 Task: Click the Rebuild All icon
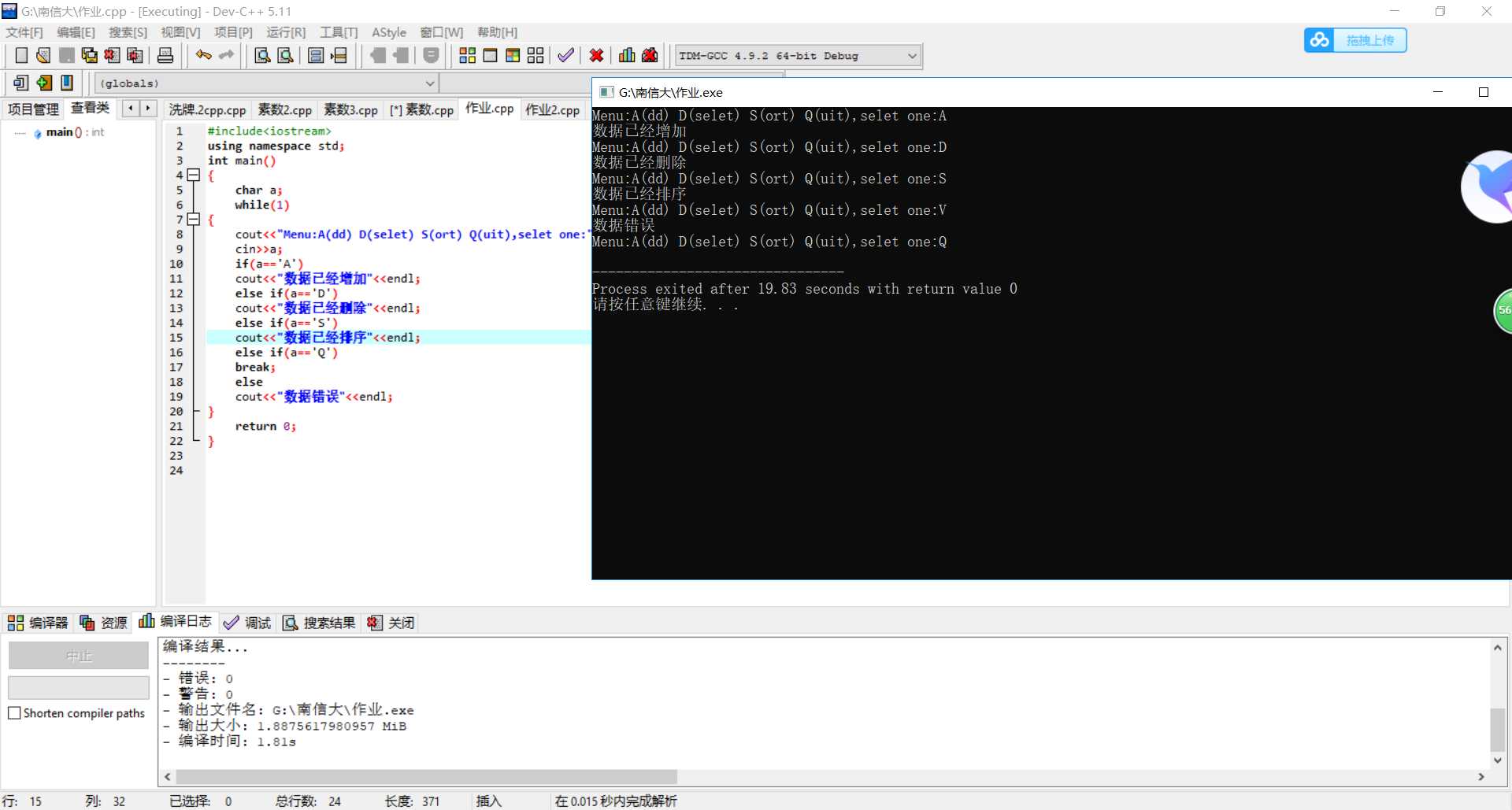pyautogui.click(x=535, y=55)
